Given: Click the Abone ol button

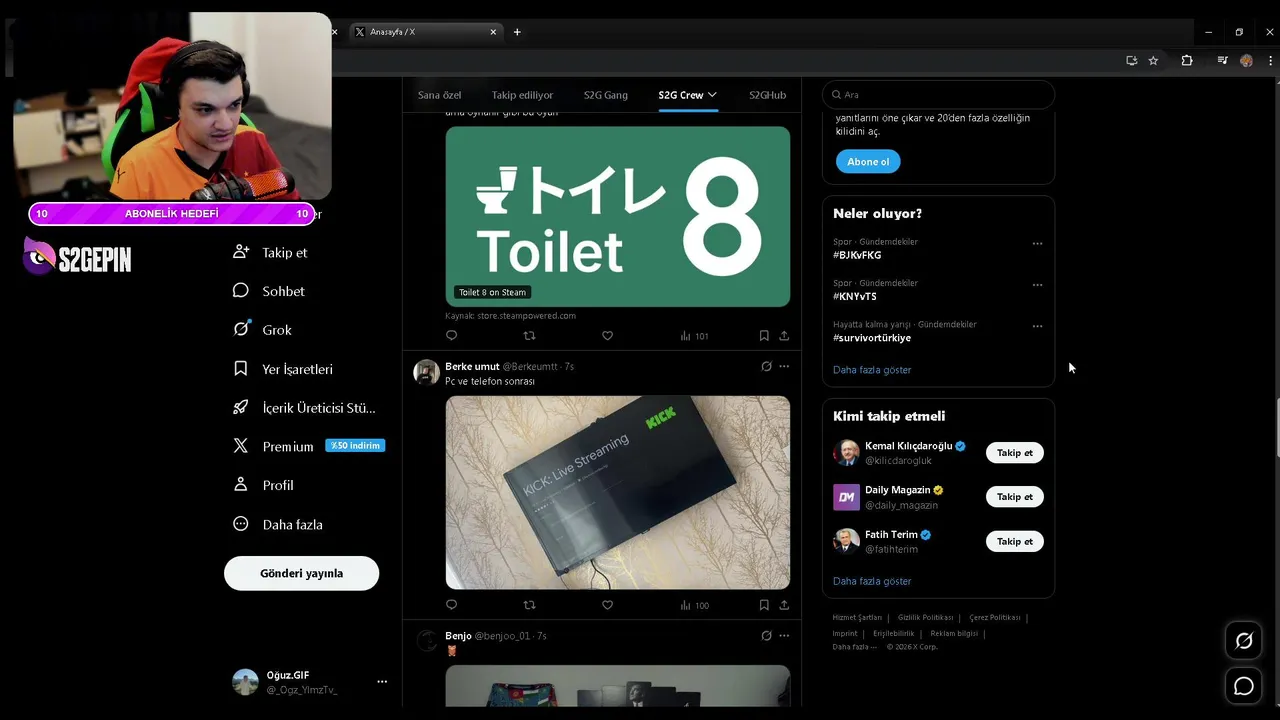Looking at the screenshot, I should pos(868,161).
